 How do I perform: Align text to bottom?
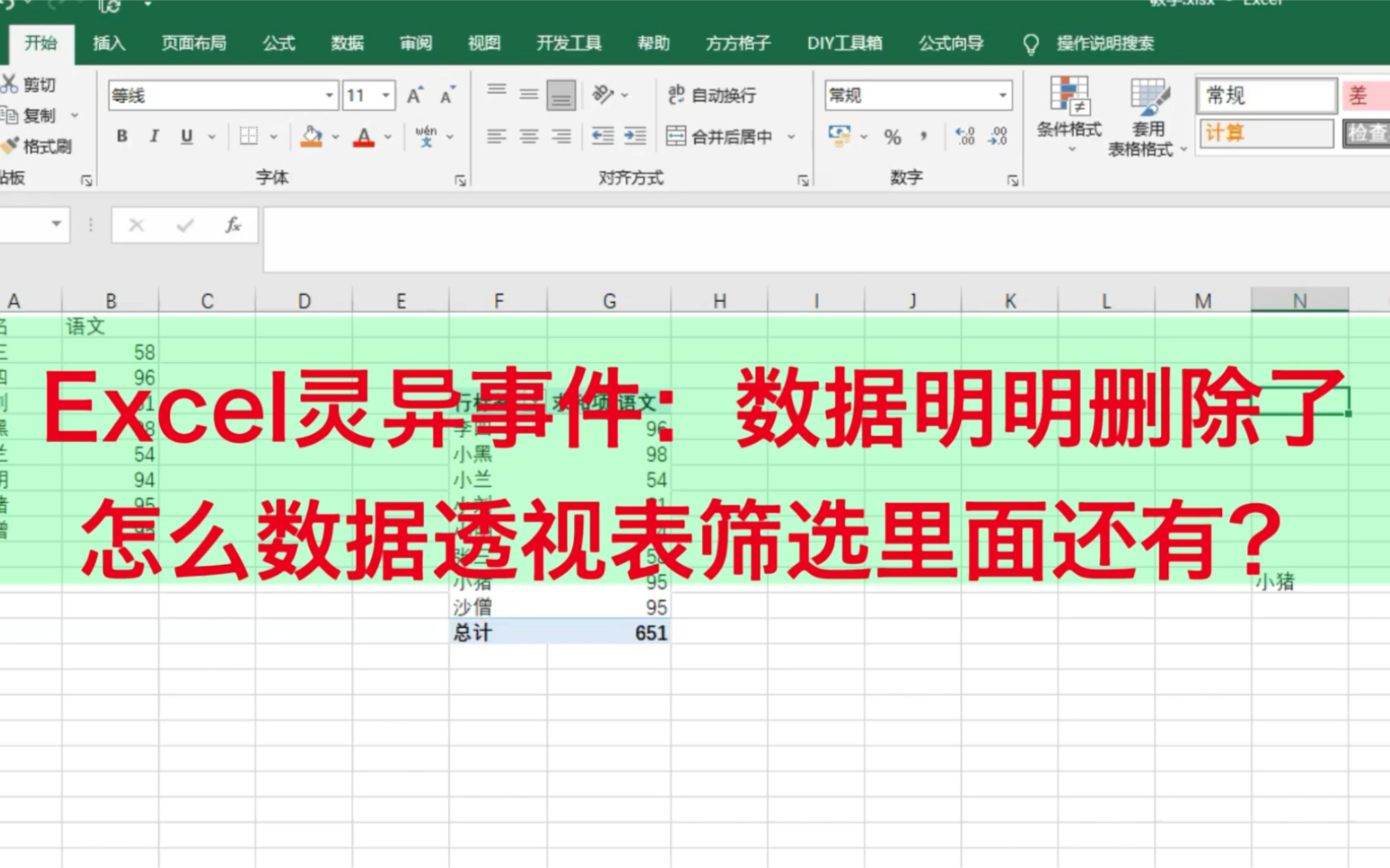pos(561,95)
